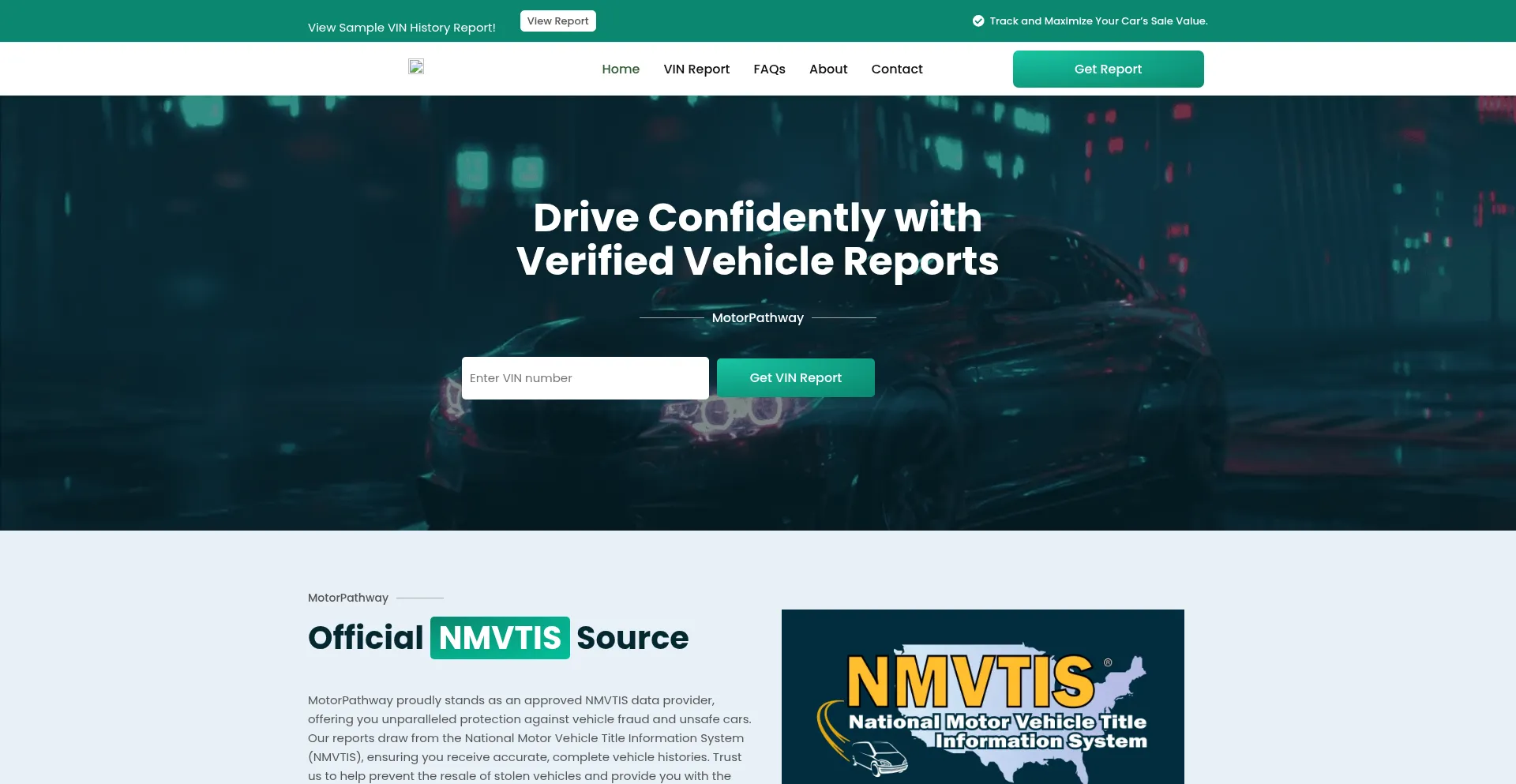Click the MotorPathway label above Official heading

pos(348,598)
